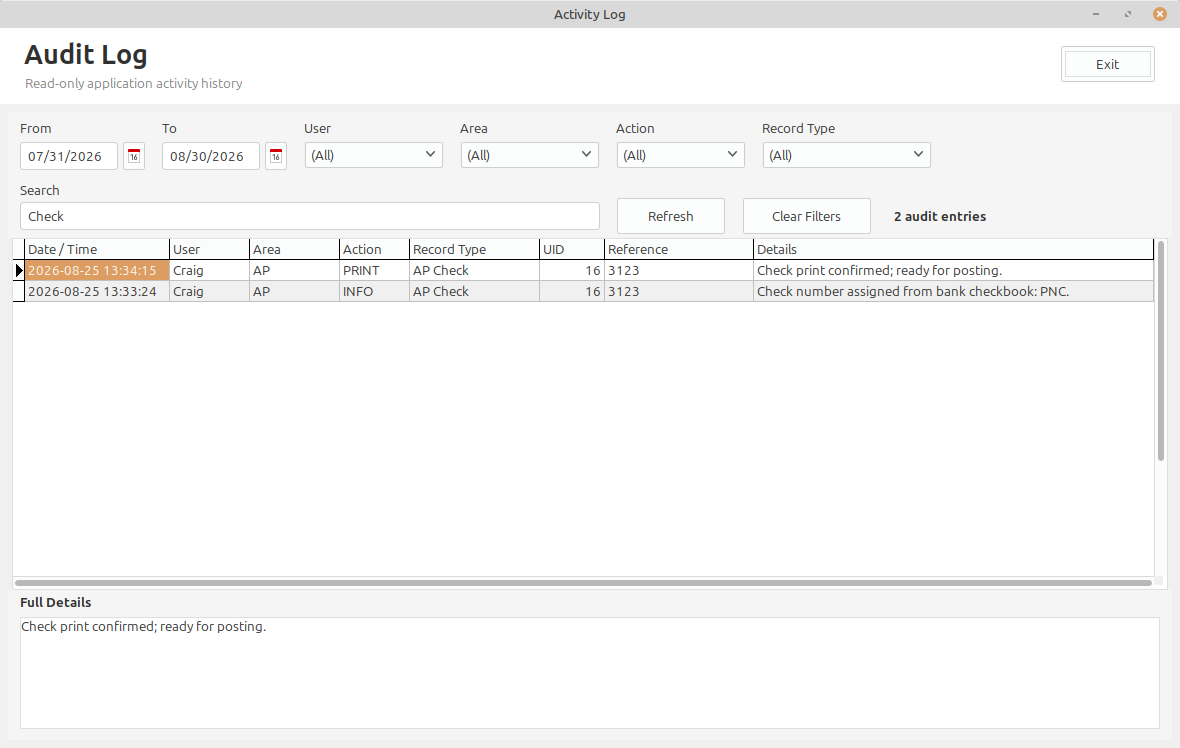The image size is (1180, 748).
Task: Close the Activity Log window
Action: coord(1160,14)
